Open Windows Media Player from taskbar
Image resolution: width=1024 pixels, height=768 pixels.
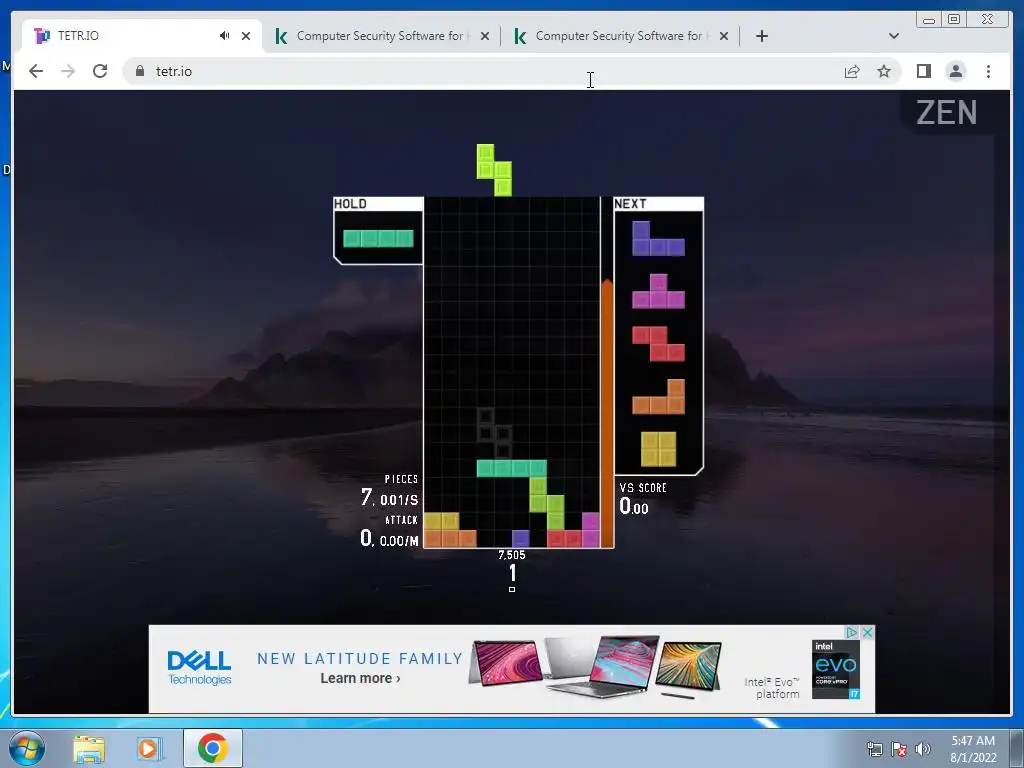(x=149, y=749)
